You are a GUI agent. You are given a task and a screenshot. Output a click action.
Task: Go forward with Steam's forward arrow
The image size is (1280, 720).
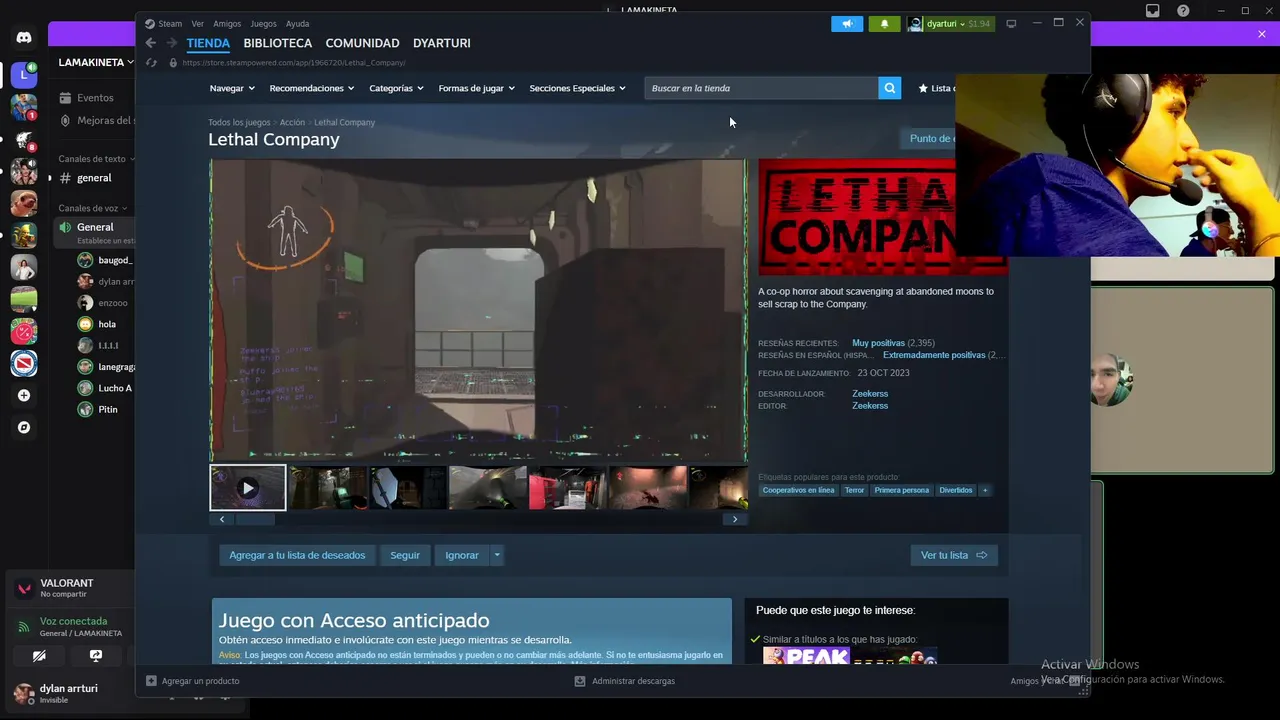pyautogui.click(x=171, y=43)
